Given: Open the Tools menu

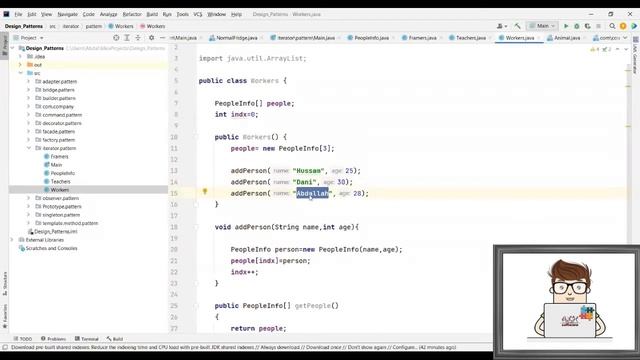Looking at the screenshot, I should coord(182,14).
